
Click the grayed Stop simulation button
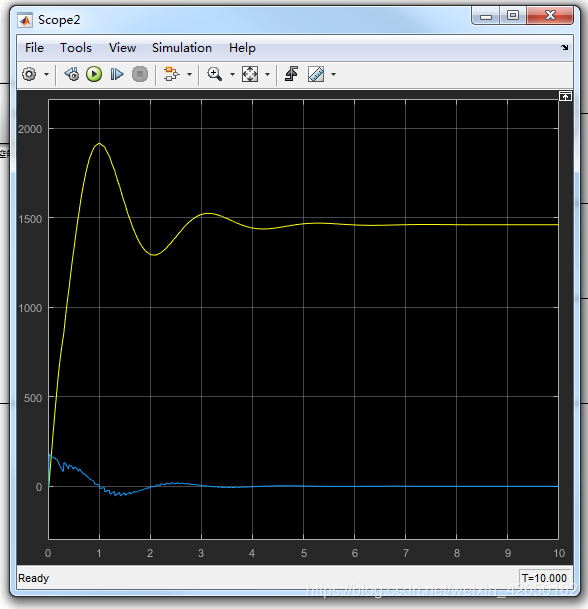click(140, 74)
